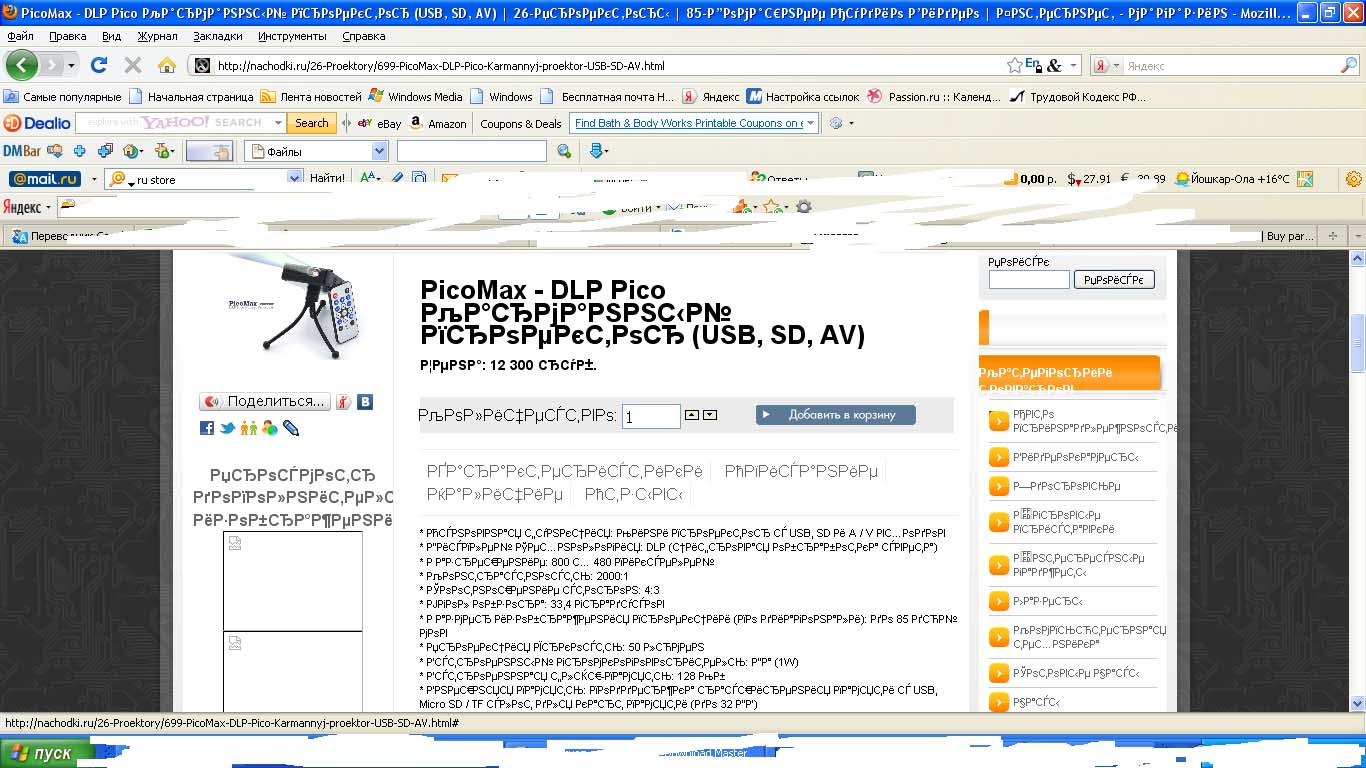The width and height of the screenshot is (1366, 768).
Task: Go back with the green Back arrow
Action: tap(22, 66)
